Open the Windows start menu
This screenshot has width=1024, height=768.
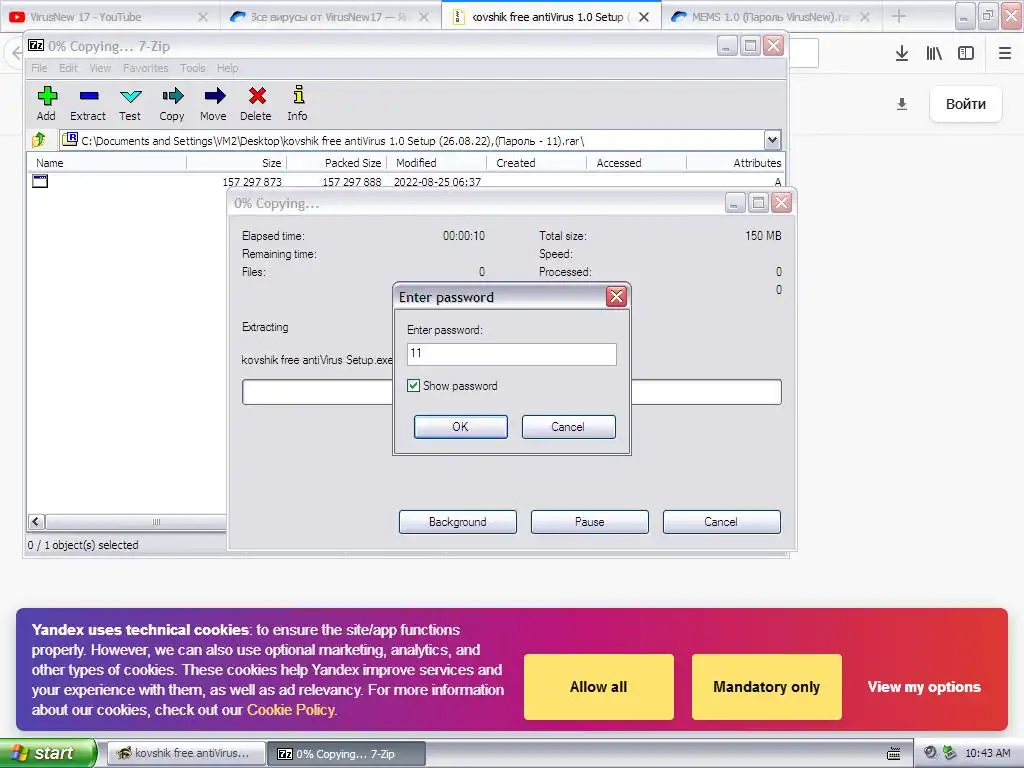[47, 754]
